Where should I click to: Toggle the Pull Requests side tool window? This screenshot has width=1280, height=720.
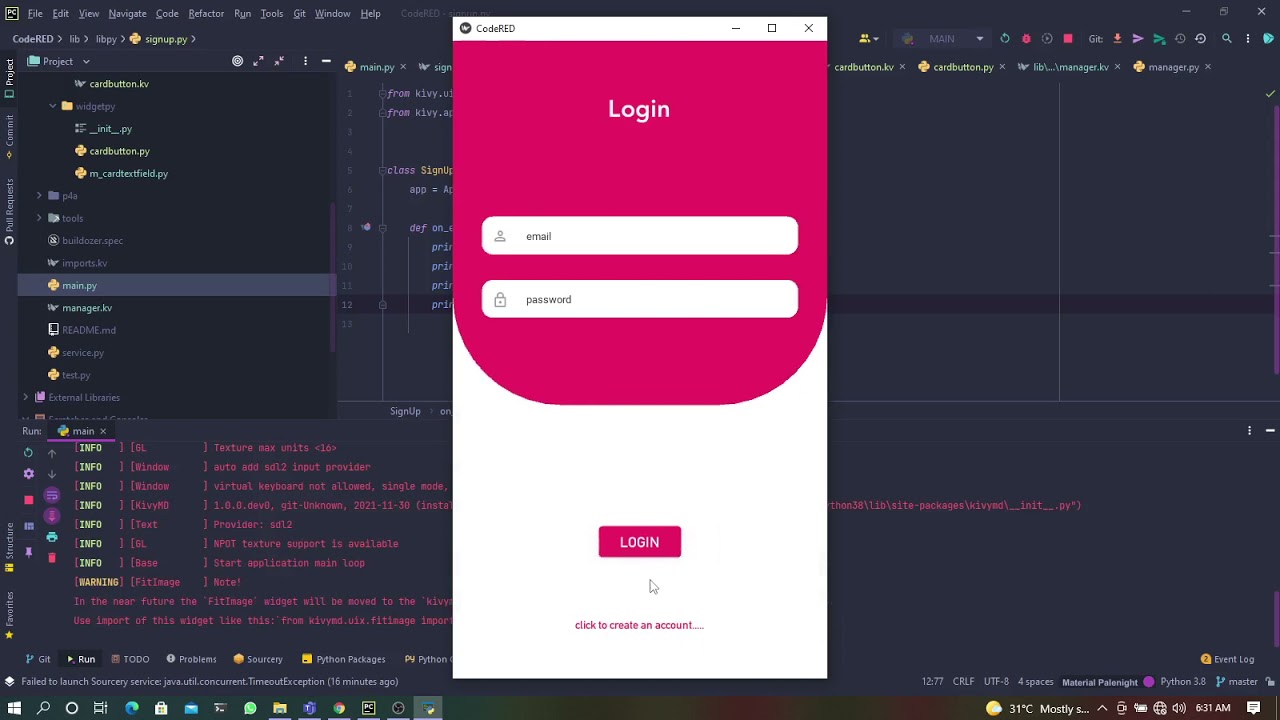coord(9,211)
